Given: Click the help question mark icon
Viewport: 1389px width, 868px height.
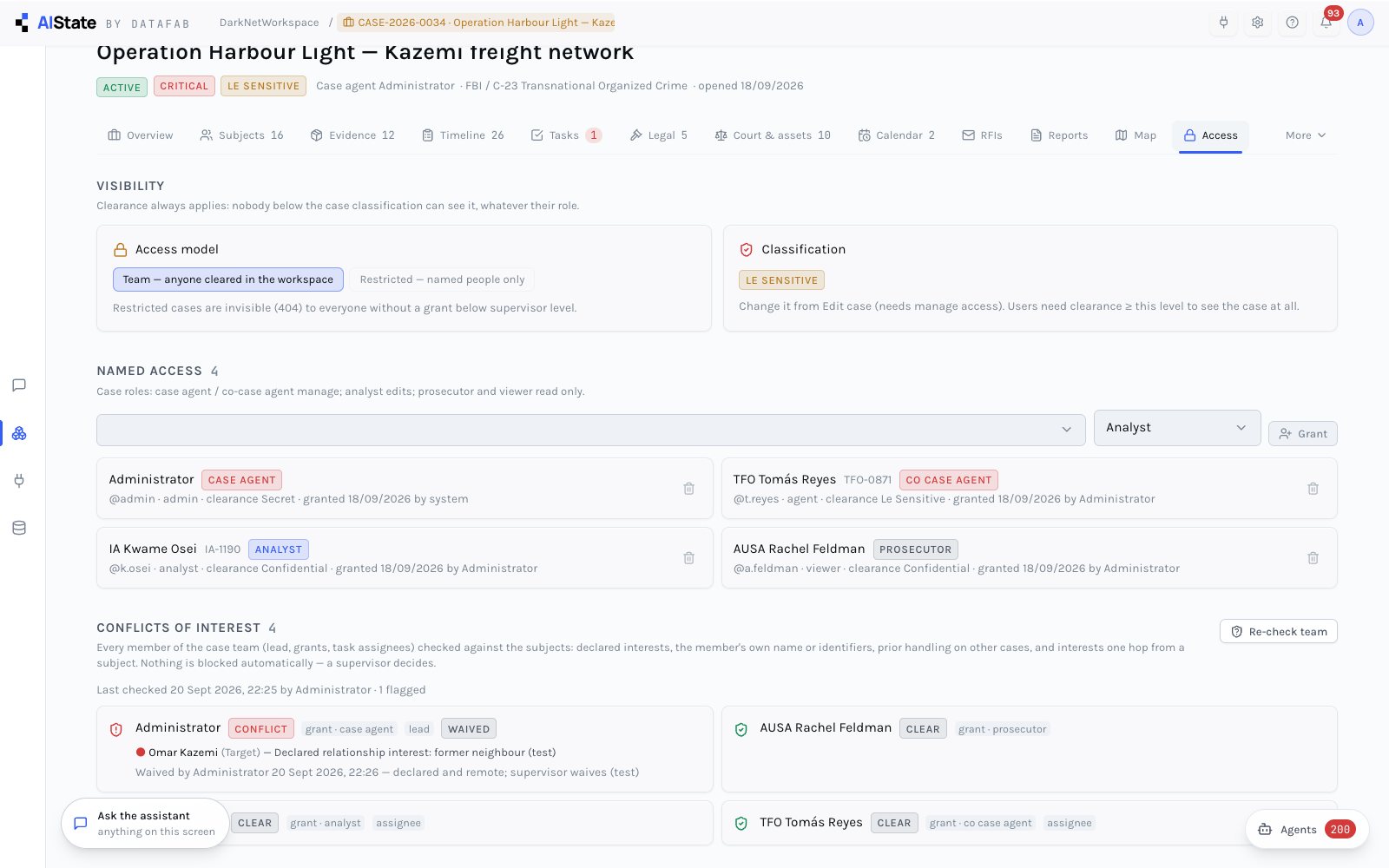Looking at the screenshot, I should (x=1292, y=23).
